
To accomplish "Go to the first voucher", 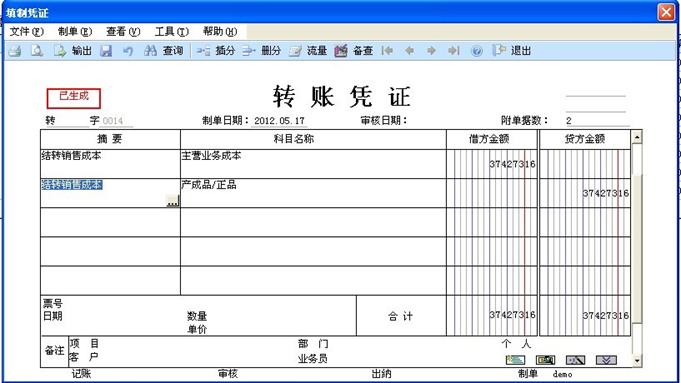I will tap(387, 51).
